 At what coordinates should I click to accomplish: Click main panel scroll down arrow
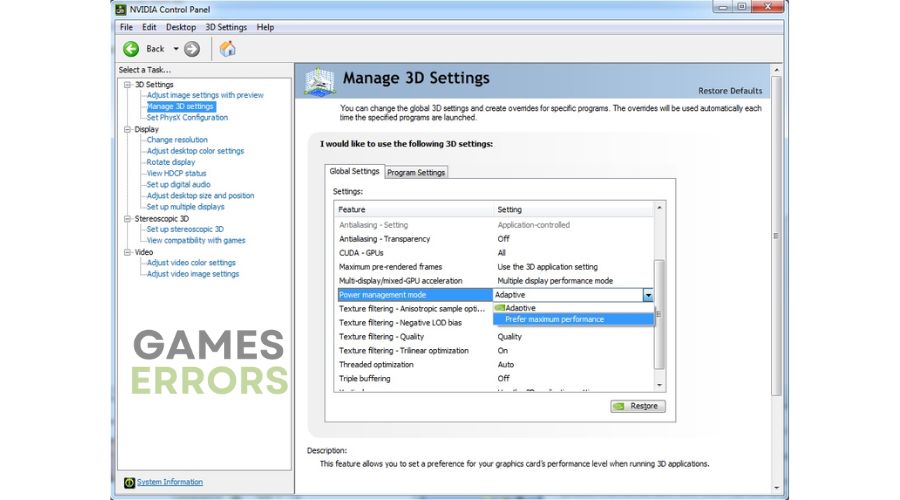click(x=777, y=488)
